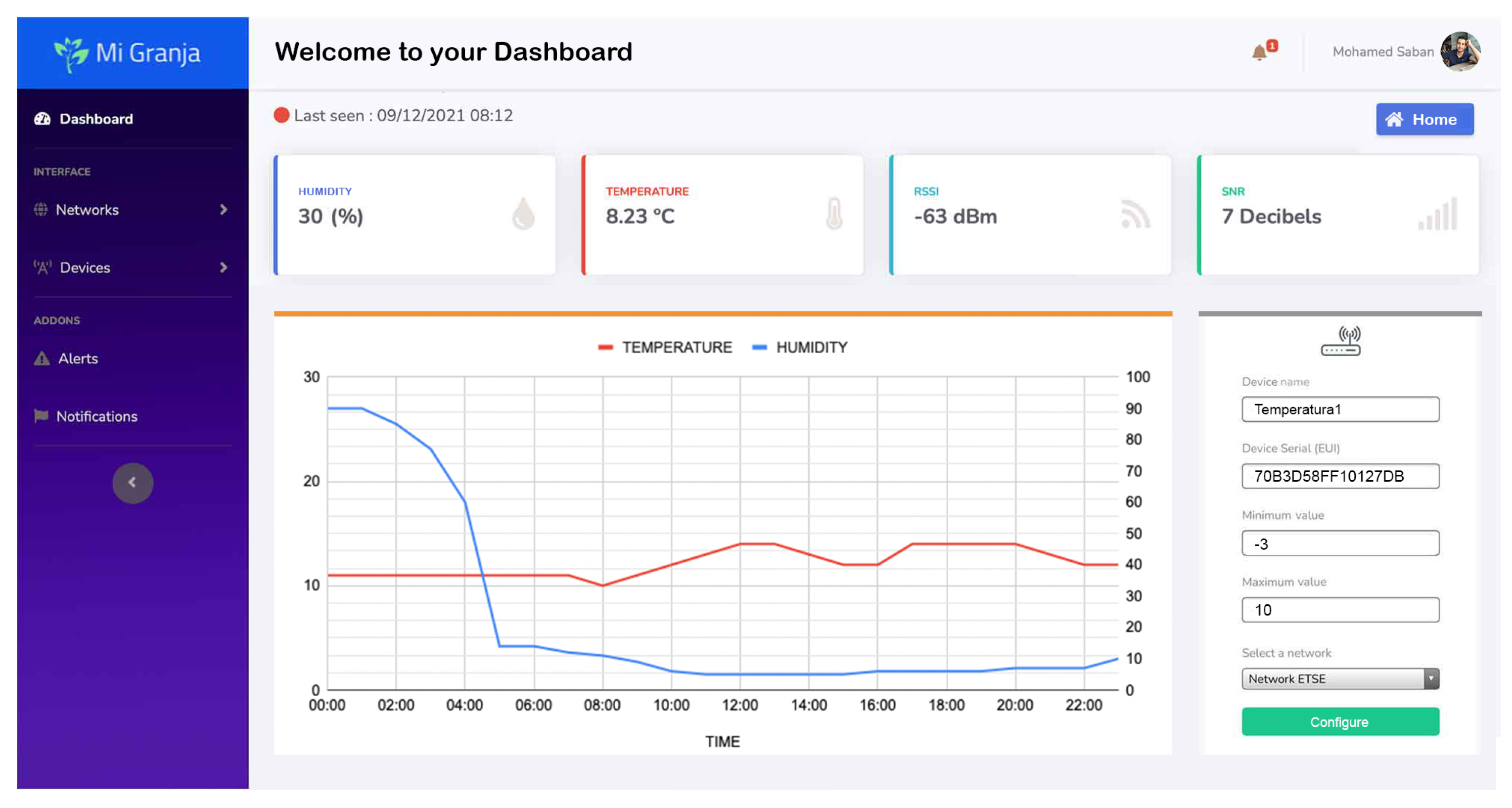Collapse the sidebar with round arrow button
Screen dimensions: 1512x808
click(133, 482)
